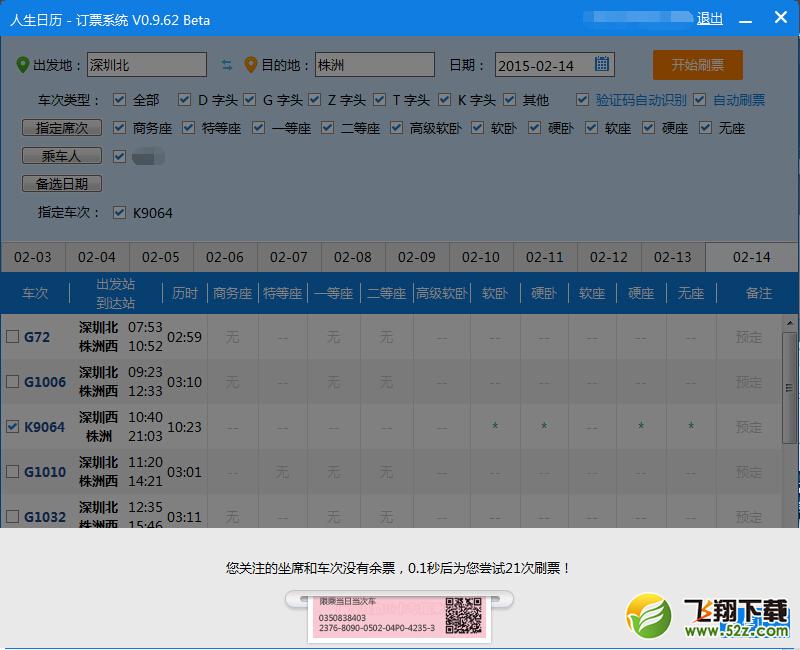Image resolution: width=800 pixels, height=650 pixels.
Task: Click 预定 for train G72
Action: click(748, 337)
